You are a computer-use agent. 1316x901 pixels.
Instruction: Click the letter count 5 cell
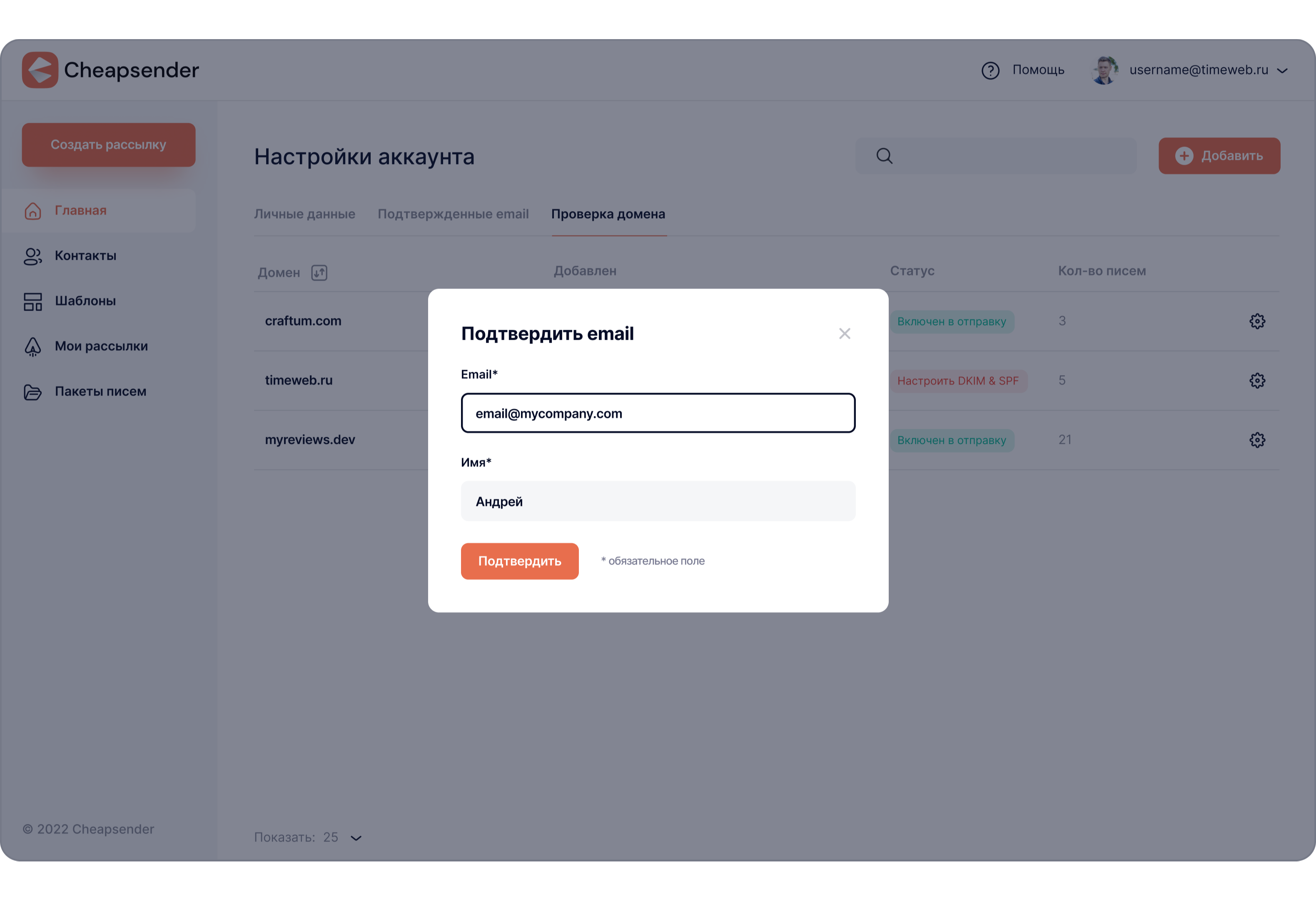click(1062, 381)
